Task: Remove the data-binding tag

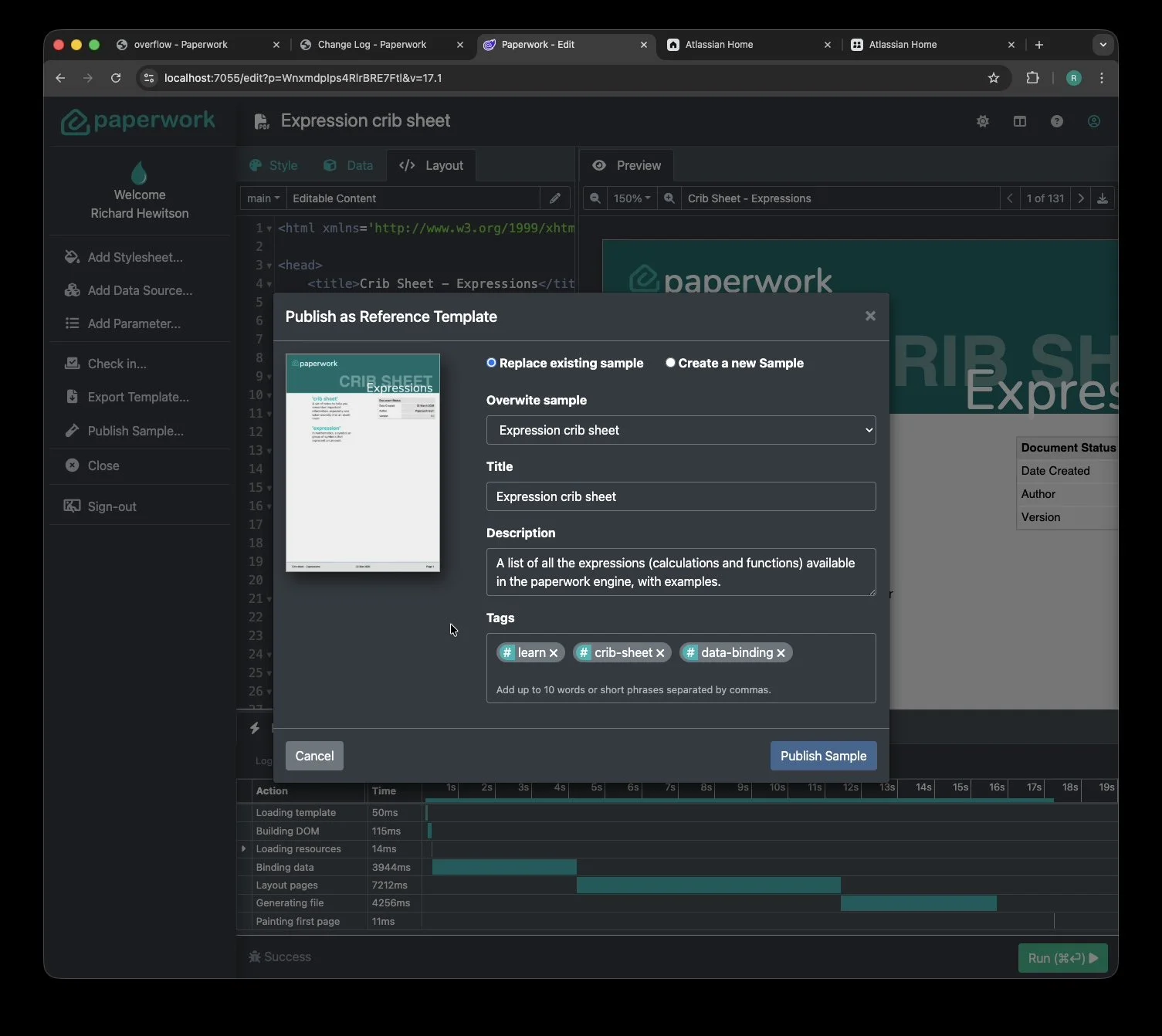Action: 781,653
